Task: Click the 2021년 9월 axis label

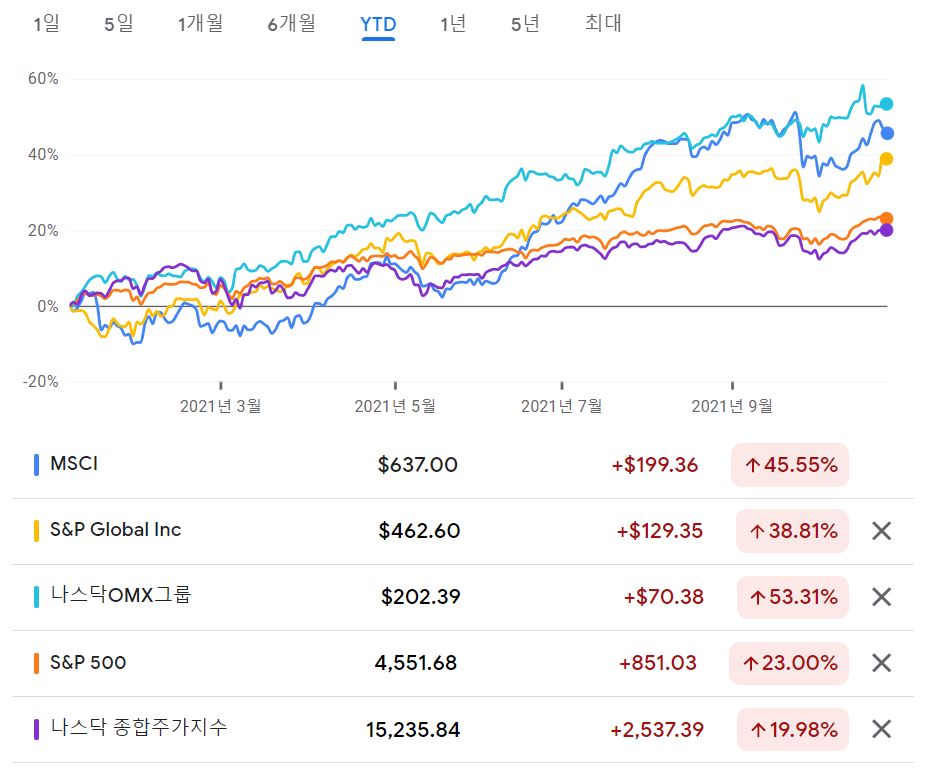Action: pos(732,406)
